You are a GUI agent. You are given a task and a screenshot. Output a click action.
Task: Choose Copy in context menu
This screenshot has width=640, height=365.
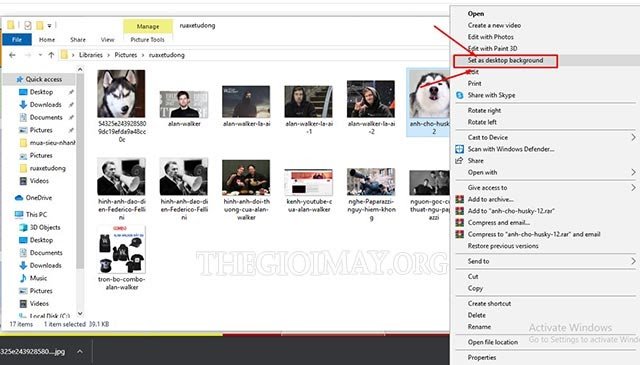[475, 288]
